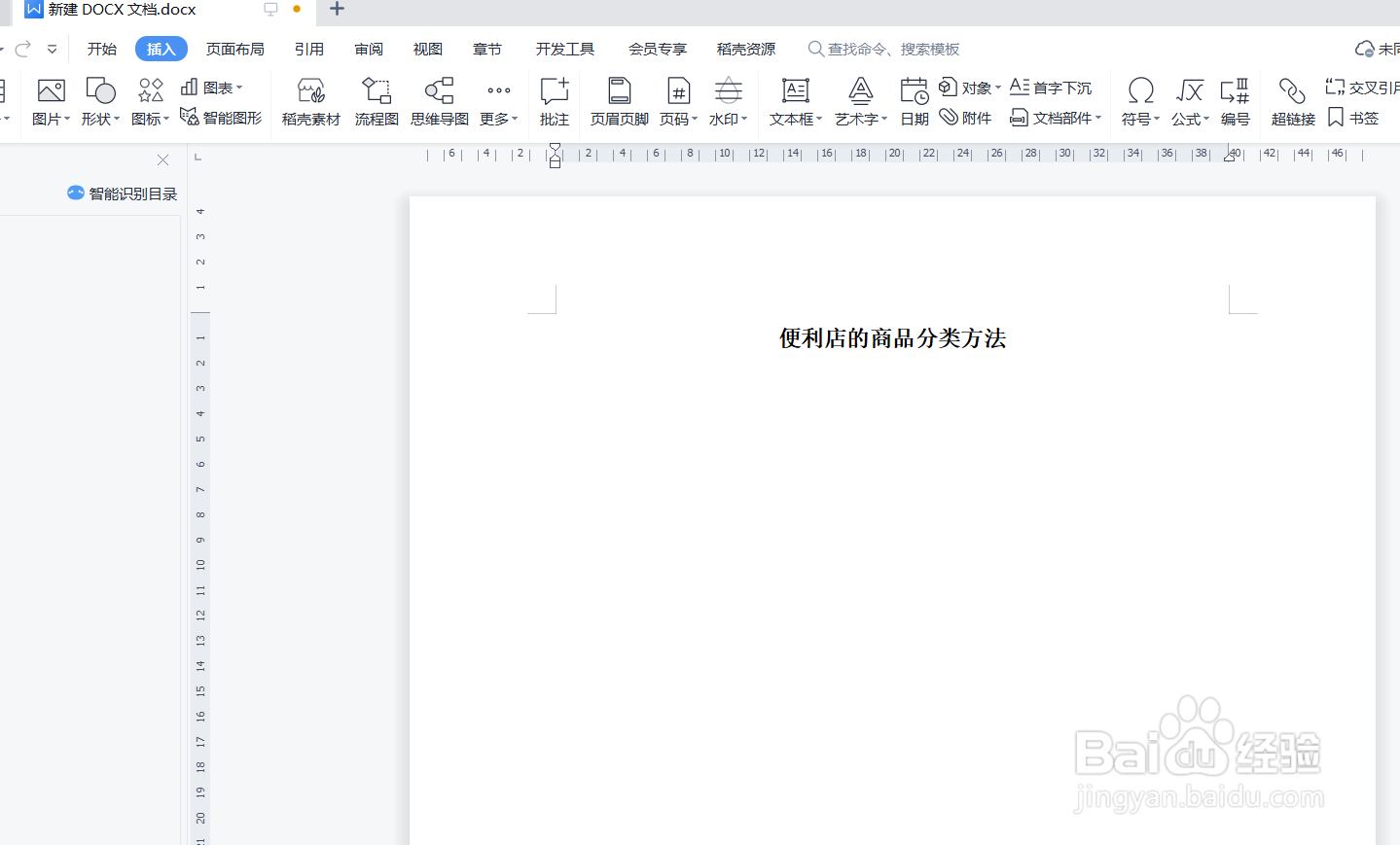Expand the 符号 dropdown arrow

pos(1157,119)
